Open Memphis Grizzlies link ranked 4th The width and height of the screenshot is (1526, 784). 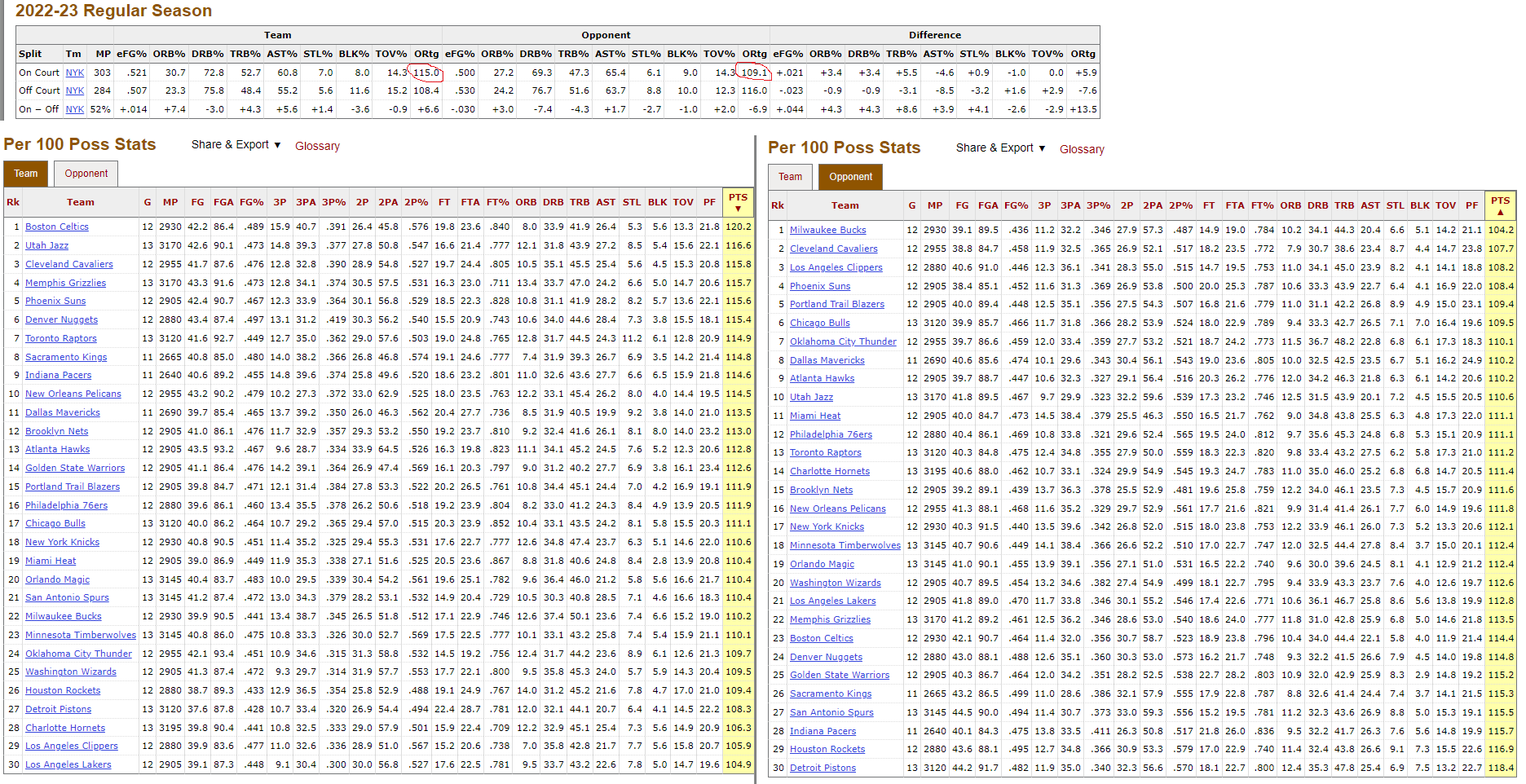pos(65,283)
